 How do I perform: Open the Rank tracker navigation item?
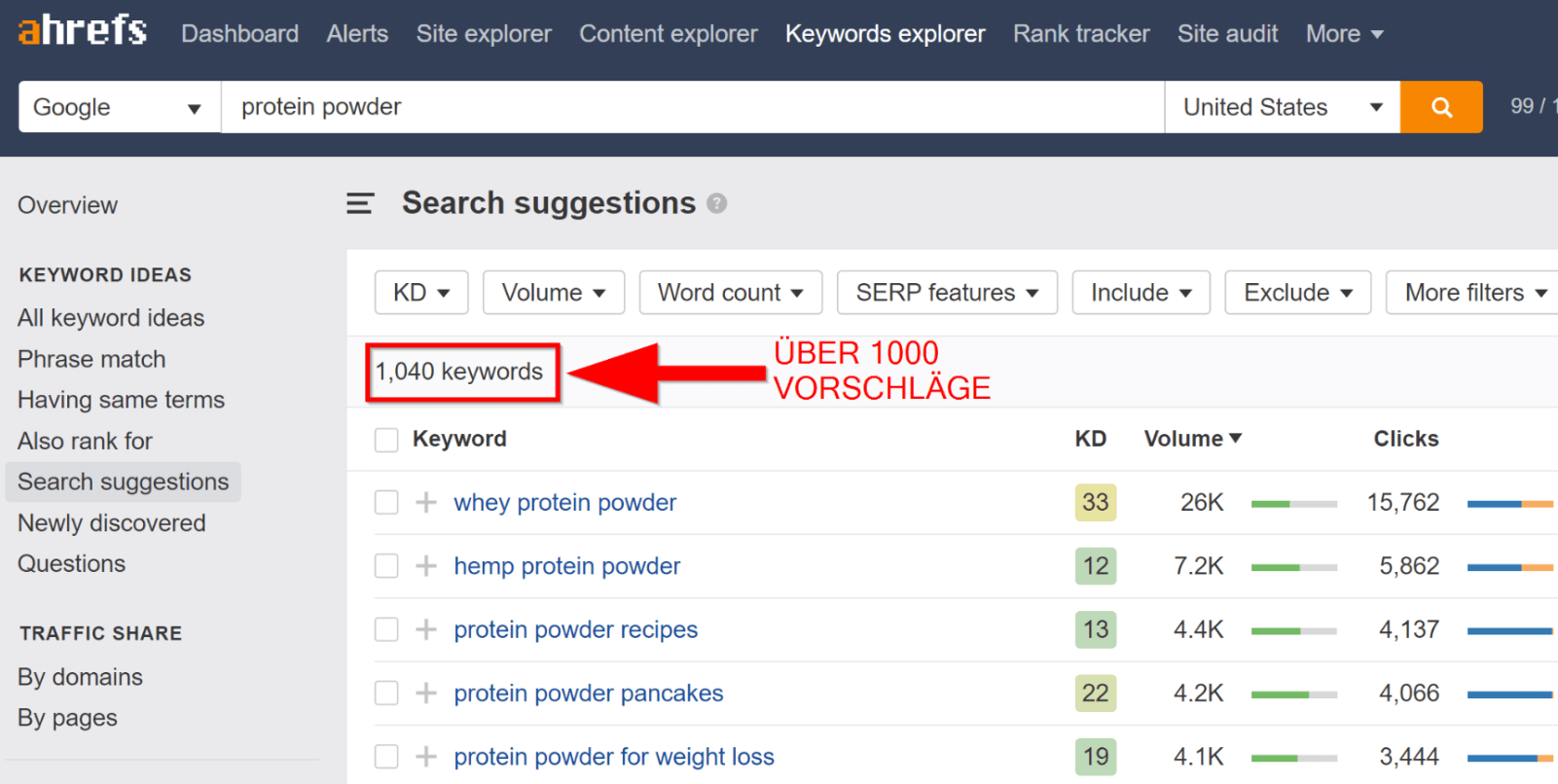1081,34
